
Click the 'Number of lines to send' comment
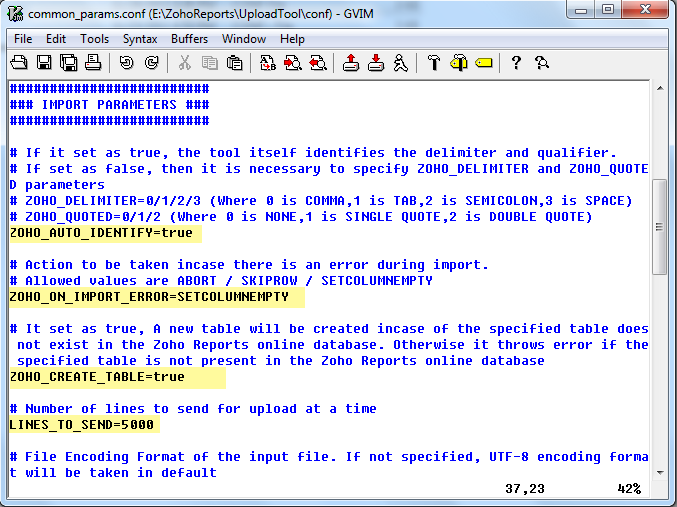(193, 409)
